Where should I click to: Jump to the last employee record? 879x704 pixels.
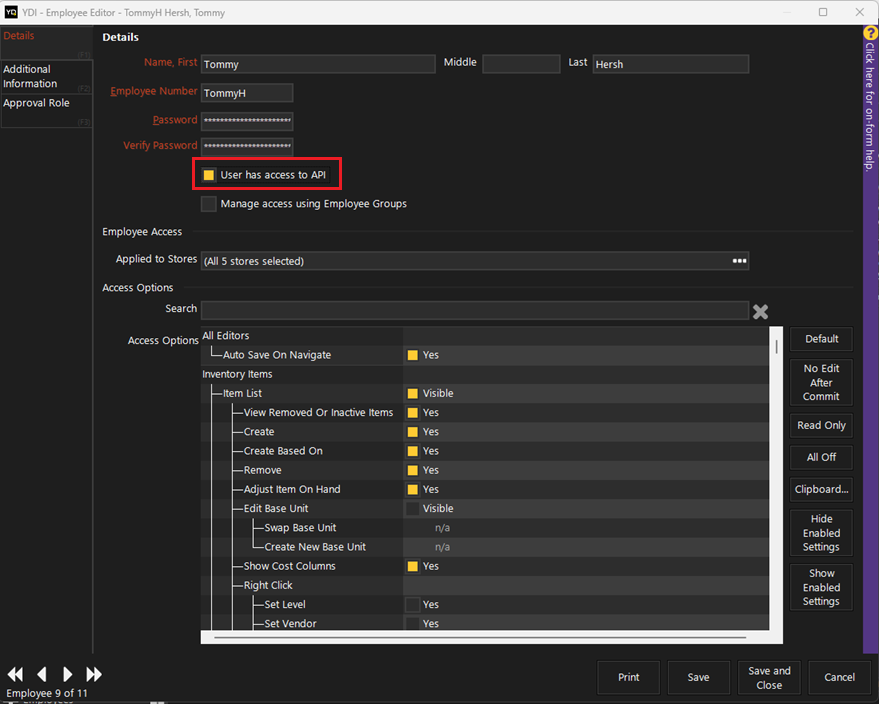pos(94,674)
